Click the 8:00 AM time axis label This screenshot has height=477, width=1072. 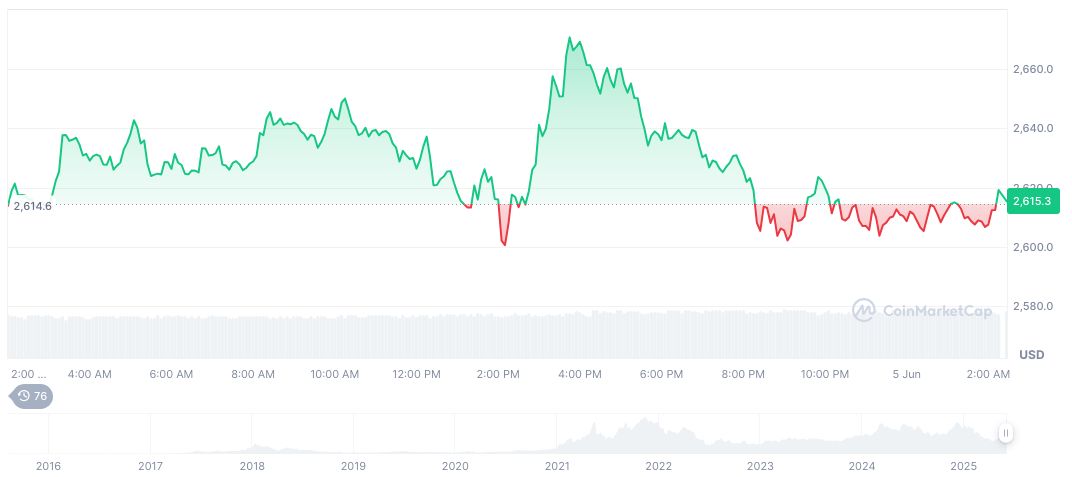pyautogui.click(x=252, y=374)
